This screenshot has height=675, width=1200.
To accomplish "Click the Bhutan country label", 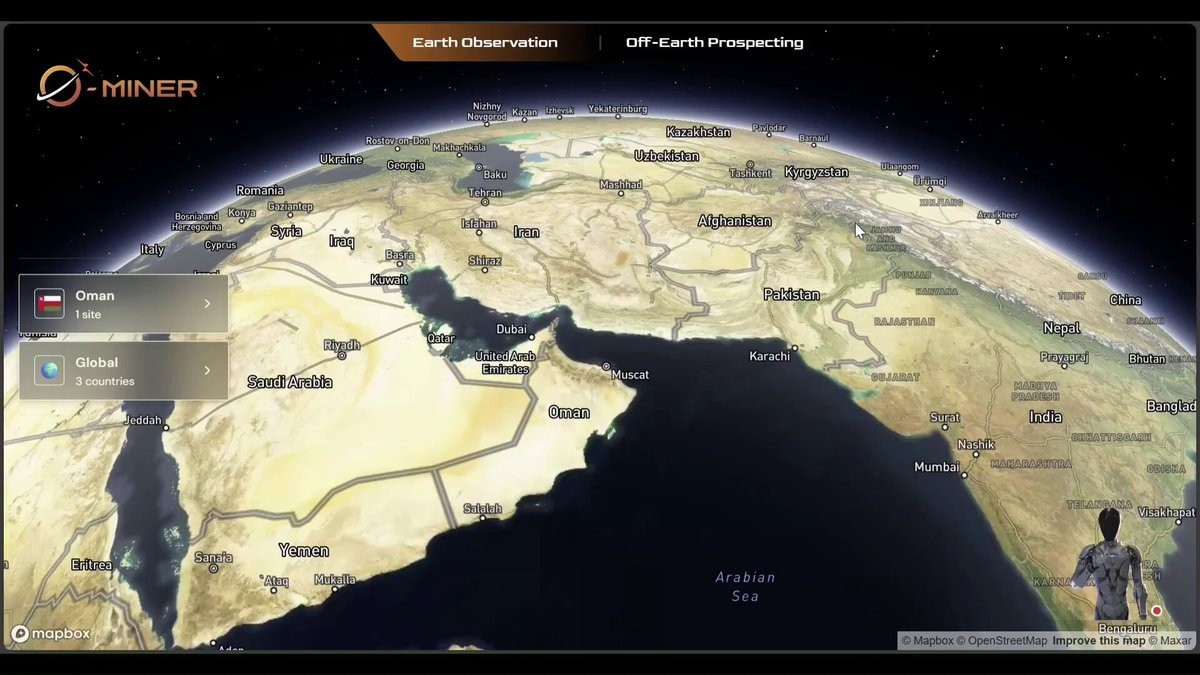I will (1147, 359).
